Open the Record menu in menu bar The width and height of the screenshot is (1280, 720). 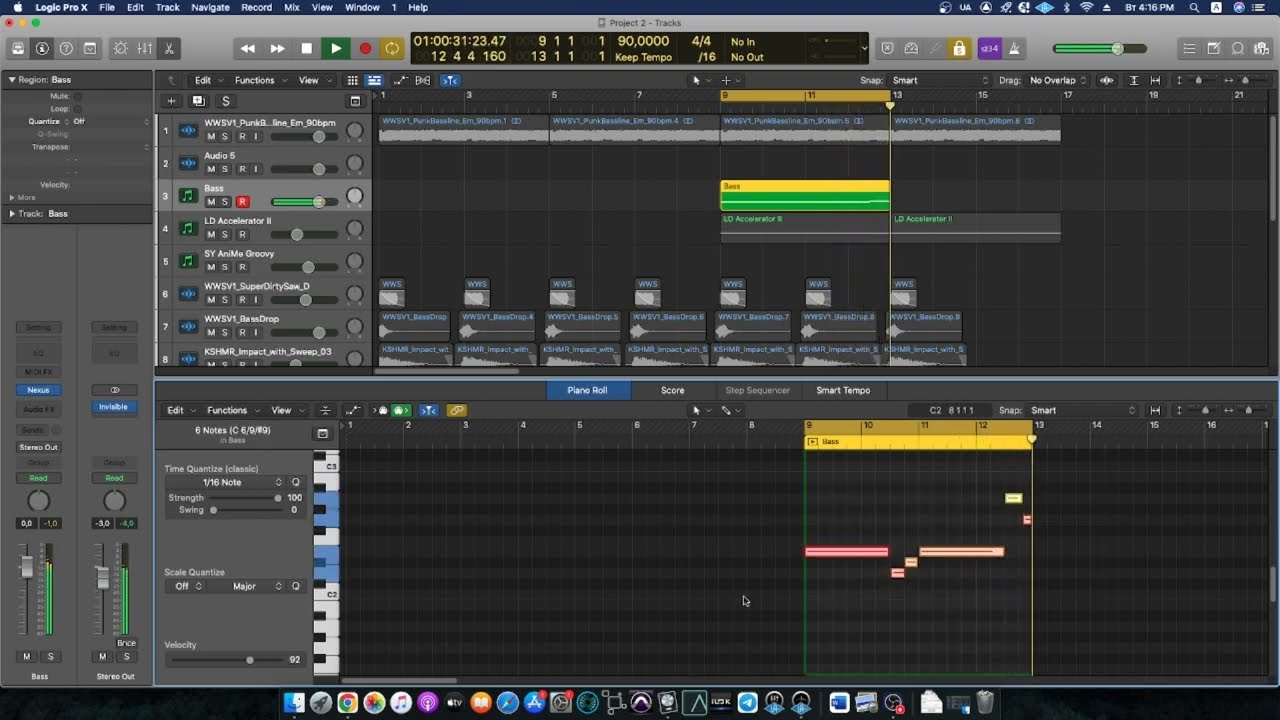click(x=256, y=7)
